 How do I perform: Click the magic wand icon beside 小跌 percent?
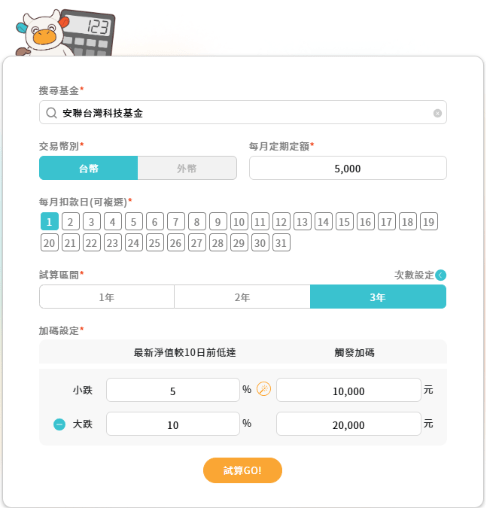point(264,389)
